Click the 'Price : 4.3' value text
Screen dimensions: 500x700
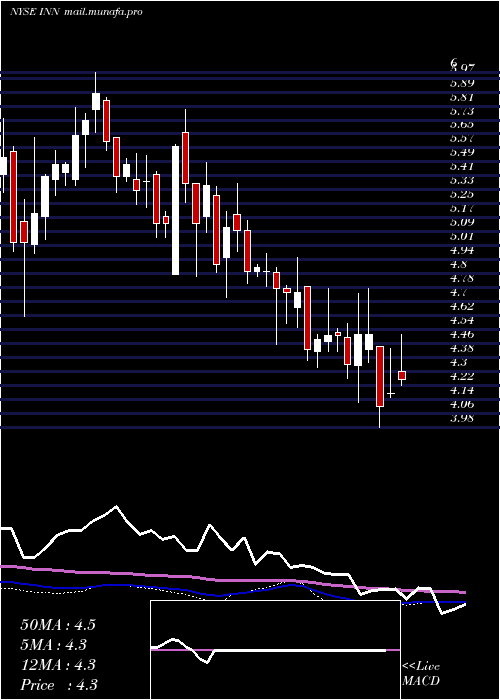[59, 685]
